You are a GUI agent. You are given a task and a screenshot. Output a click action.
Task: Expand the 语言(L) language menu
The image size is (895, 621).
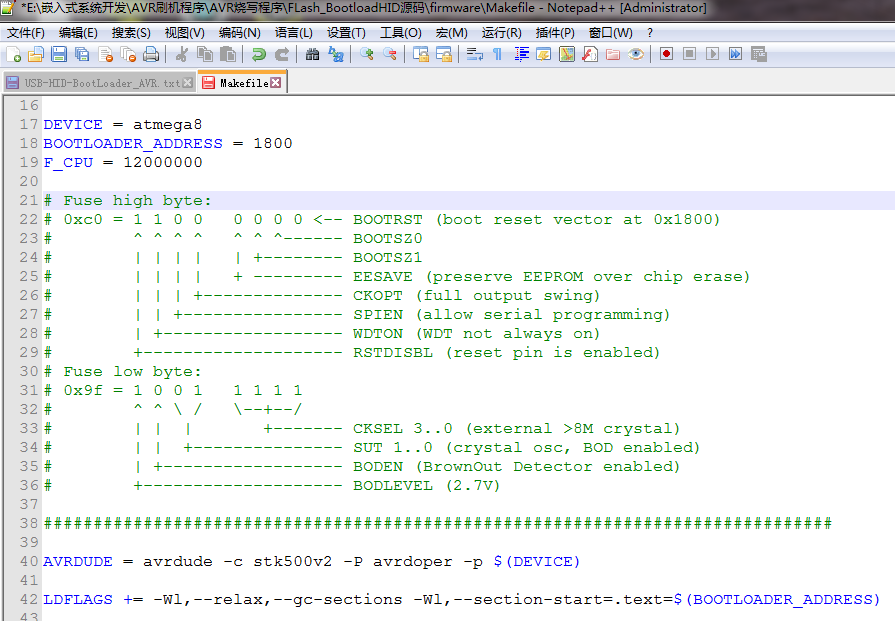tap(293, 32)
